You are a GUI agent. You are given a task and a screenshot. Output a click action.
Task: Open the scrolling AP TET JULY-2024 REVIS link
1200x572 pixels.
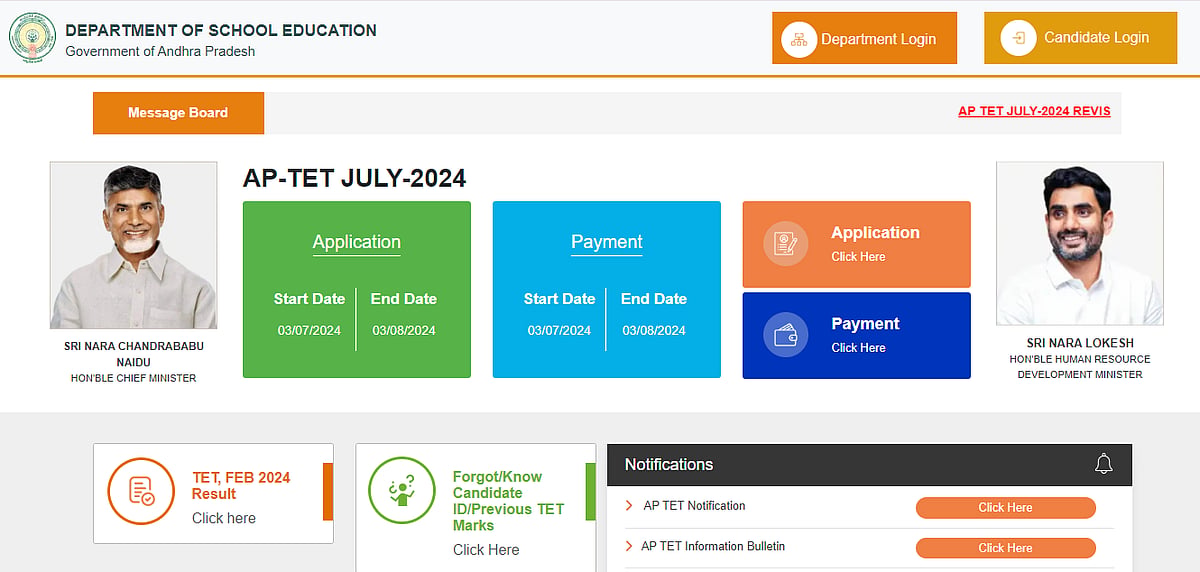(1034, 111)
